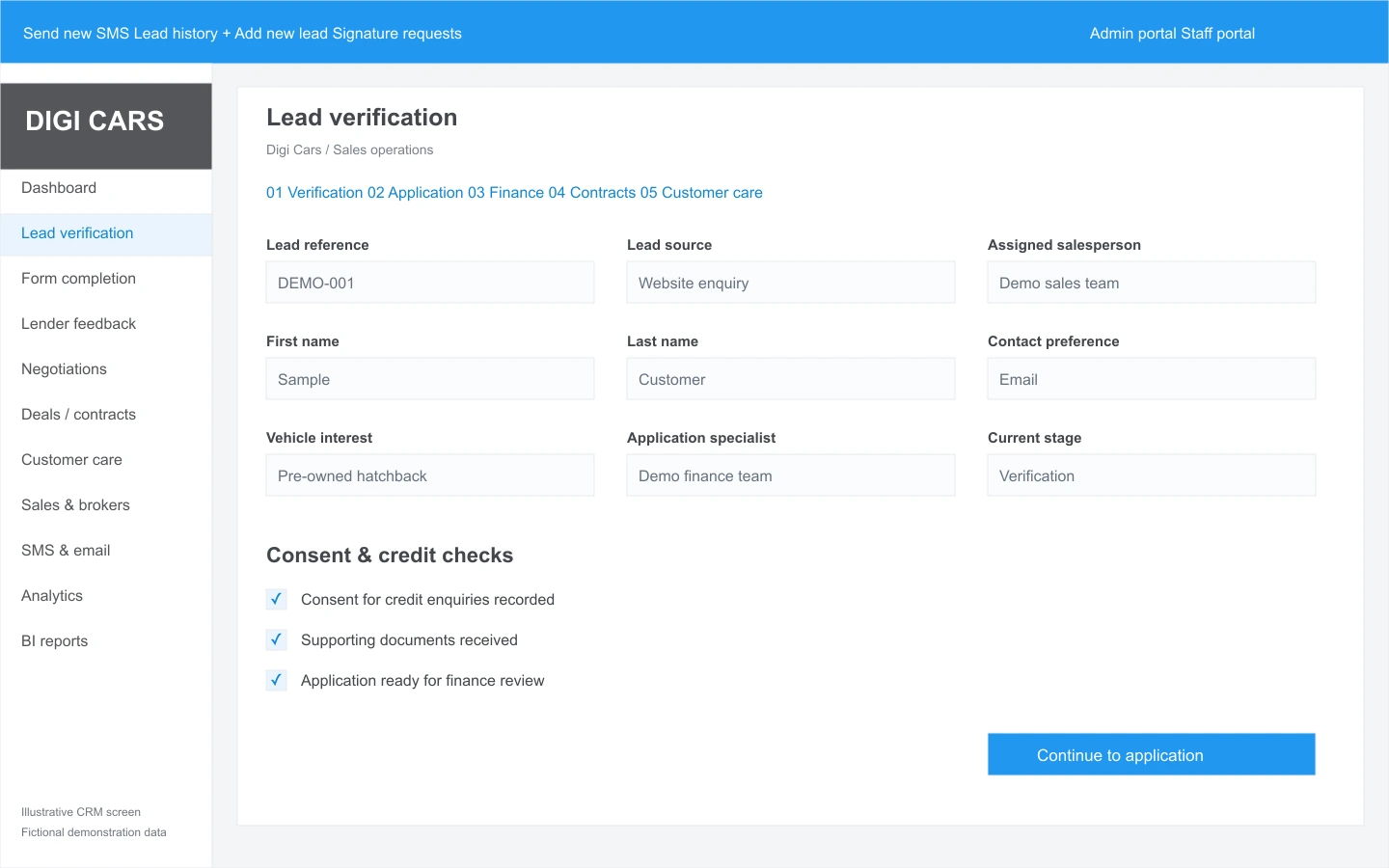The width and height of the screenshot is (1389, 868).
Task: Toggle Application ready for finance review checkbox
Action: tap(277, 680)
